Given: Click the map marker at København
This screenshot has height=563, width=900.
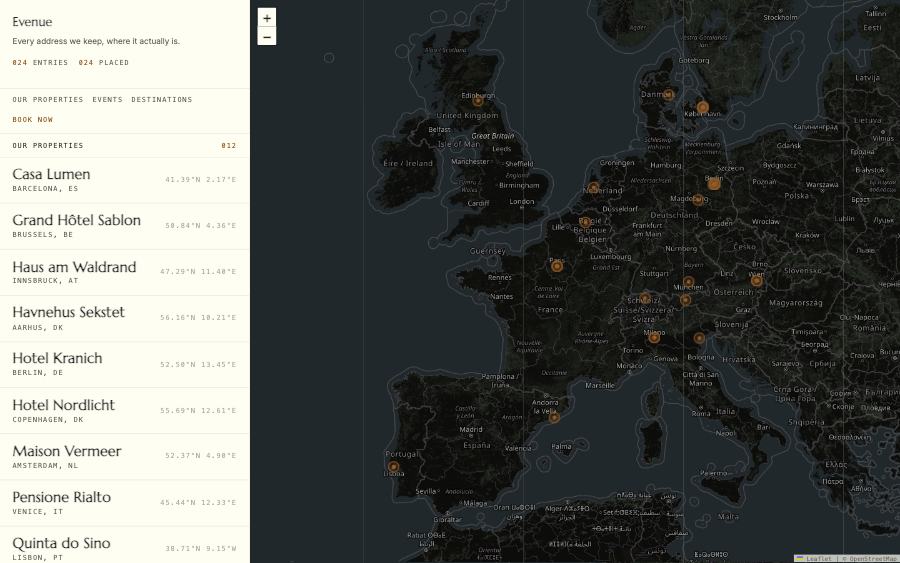Looking at the screenshot, I should pos(703,107).
